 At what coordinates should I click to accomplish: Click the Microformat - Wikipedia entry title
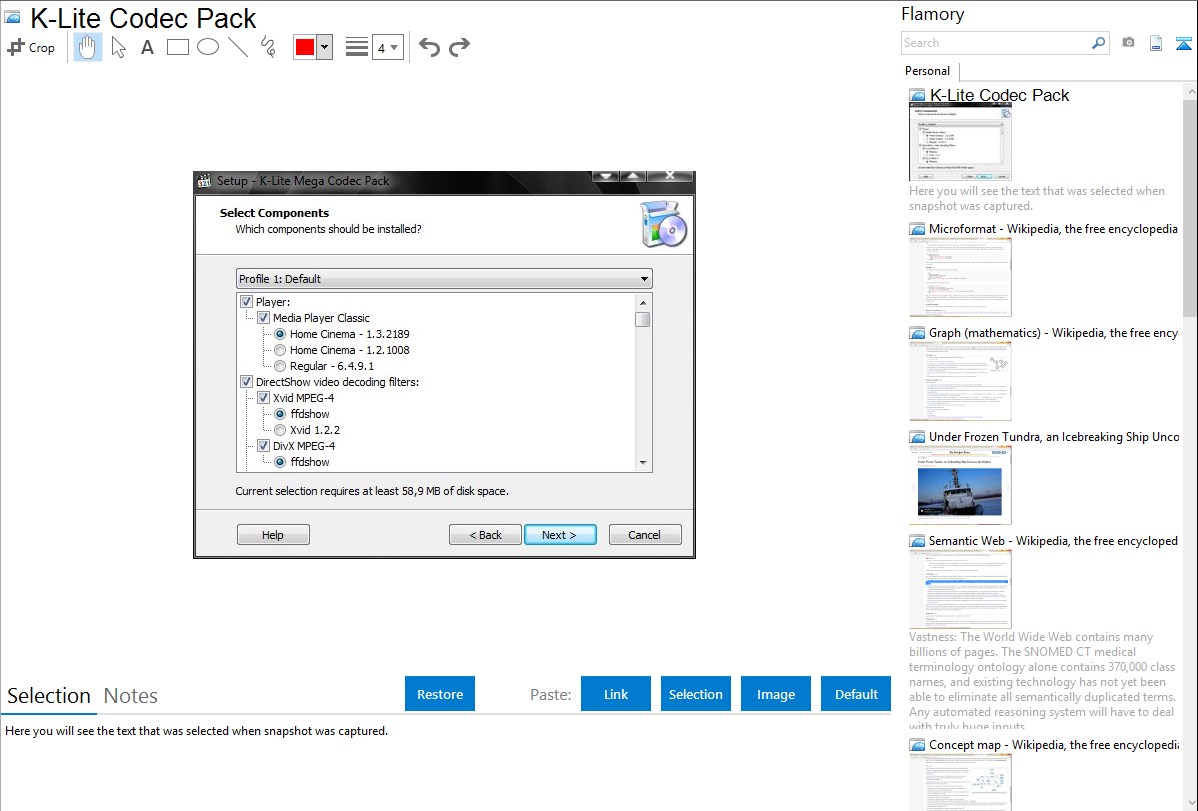click(1053, 229)
